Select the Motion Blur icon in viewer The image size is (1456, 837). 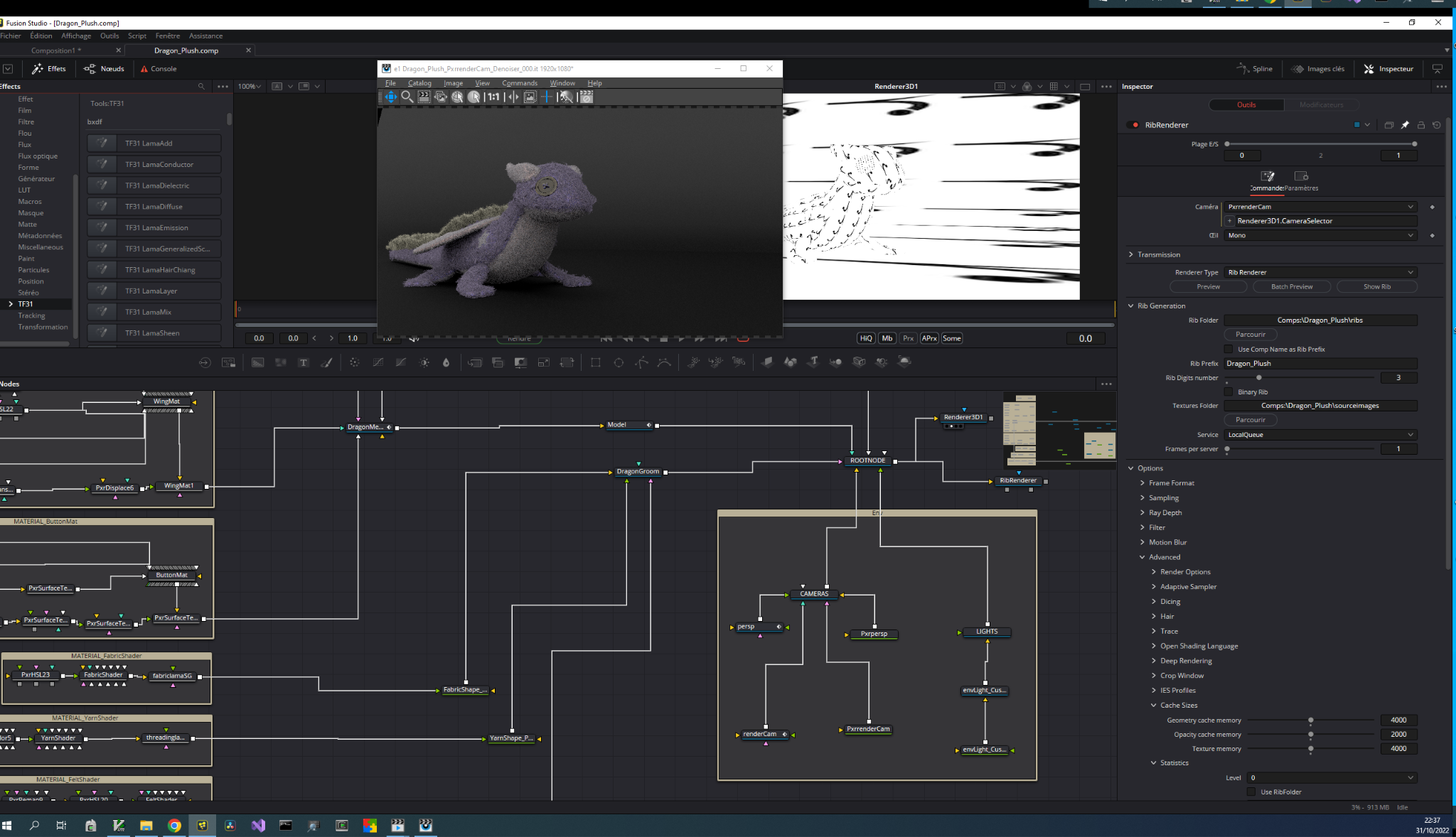pyautogui.click(x=887, y=338)
